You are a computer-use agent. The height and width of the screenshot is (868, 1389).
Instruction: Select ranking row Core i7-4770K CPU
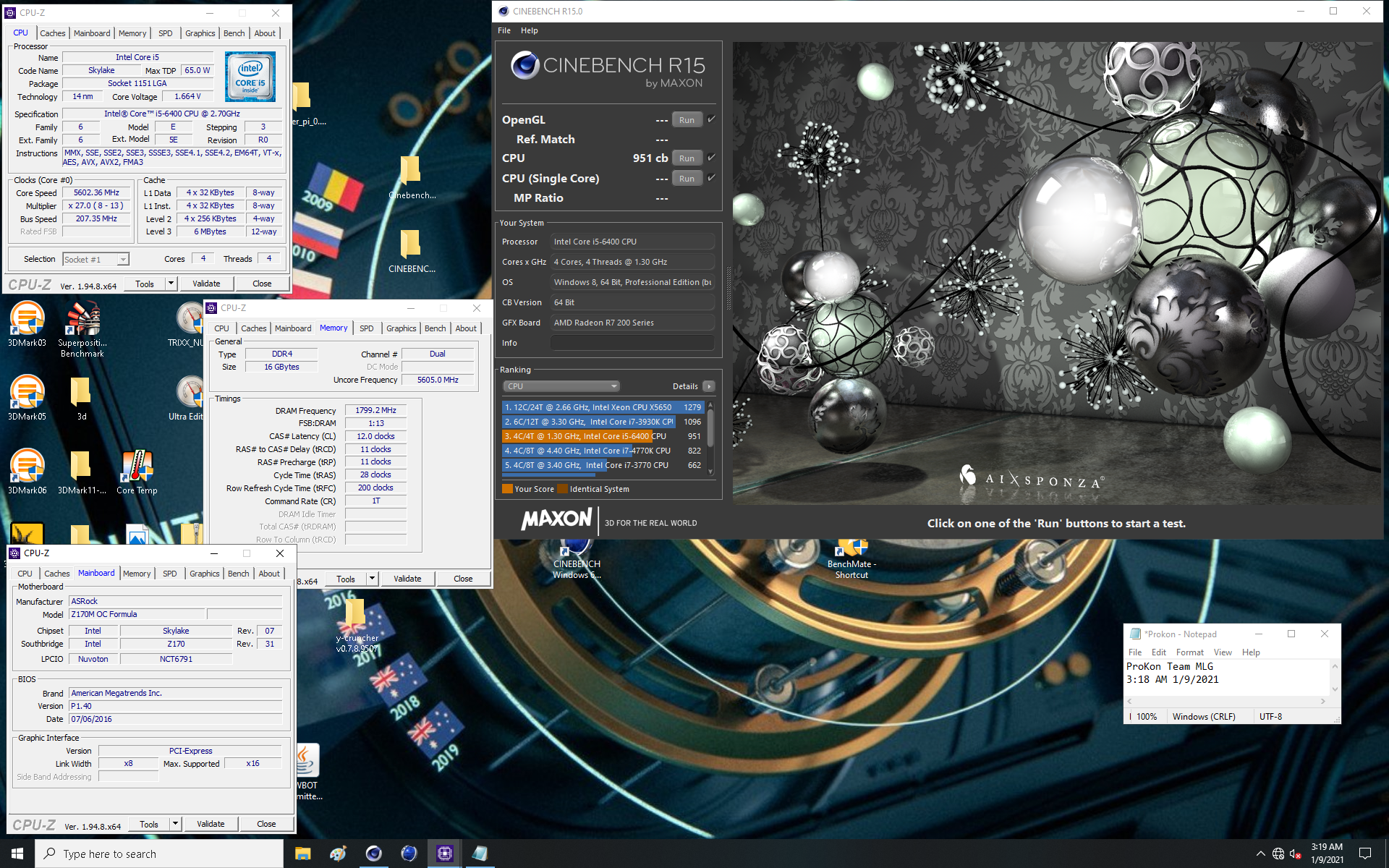coord(603,451)
